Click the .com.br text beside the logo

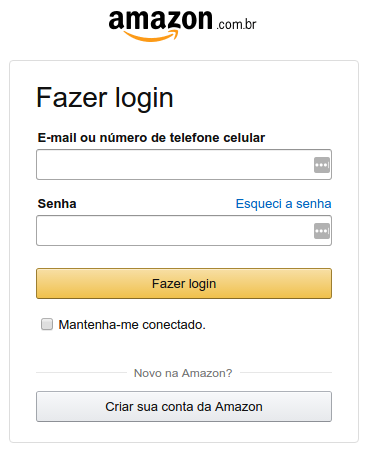[x=236, y=24]
